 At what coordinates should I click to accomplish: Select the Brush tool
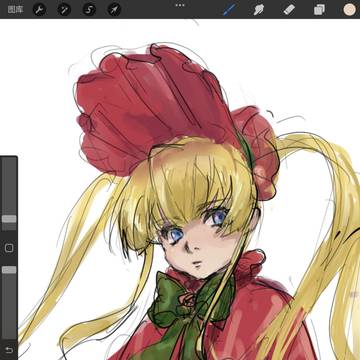tap(229, 10)
